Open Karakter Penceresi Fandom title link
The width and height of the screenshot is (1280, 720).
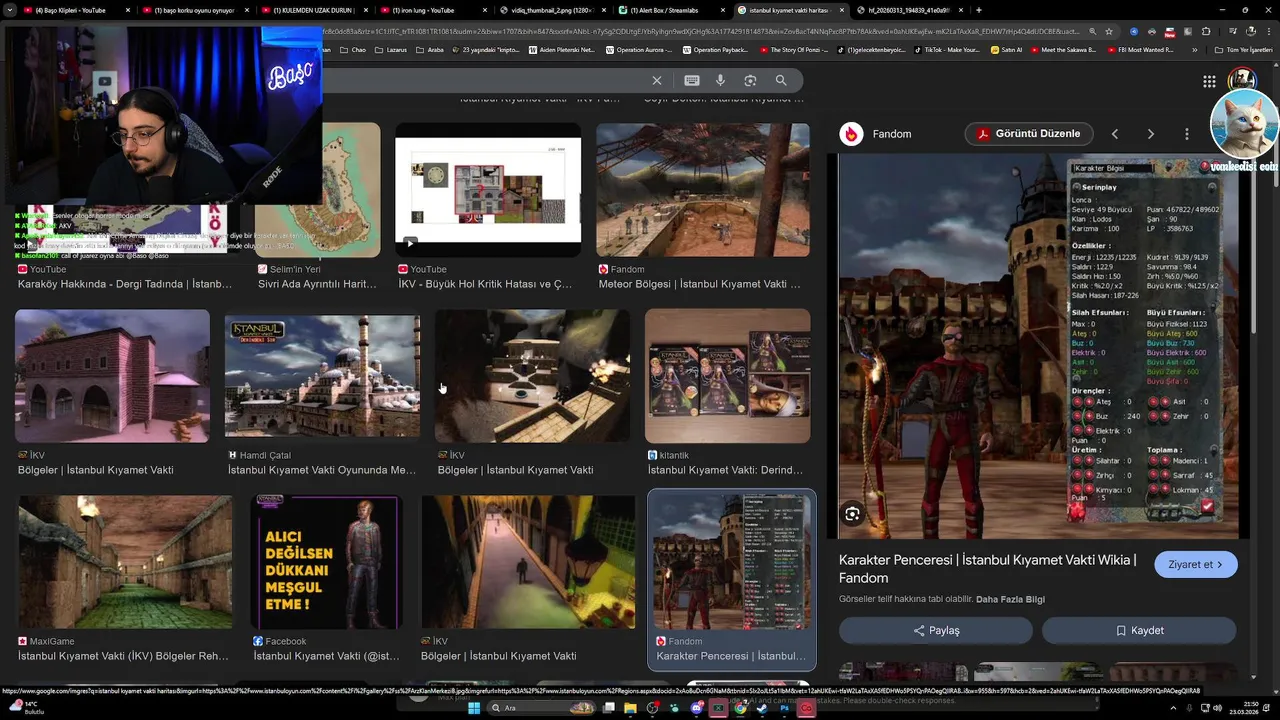click(x=987, y=569)
